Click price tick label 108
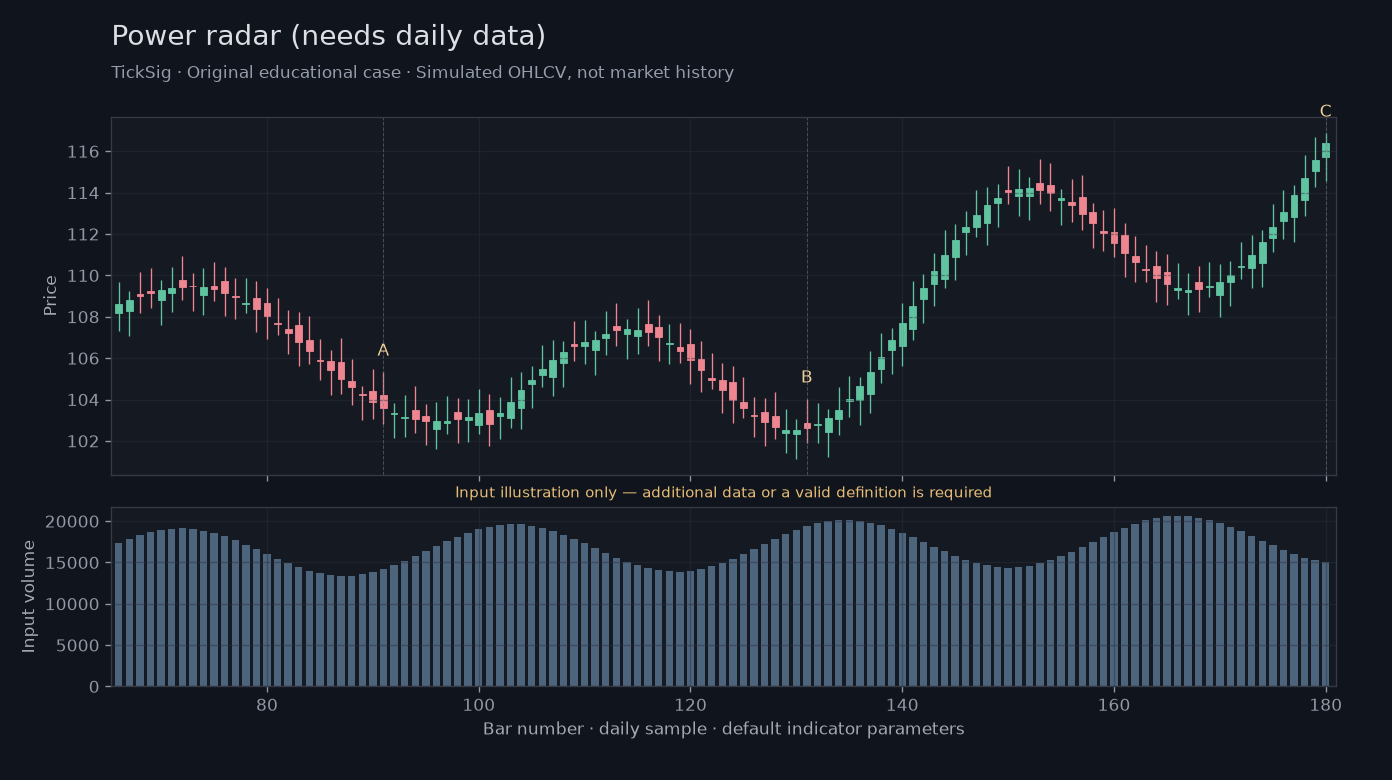The height and width of the screenshot is (780, 1392). click(84, 317)
